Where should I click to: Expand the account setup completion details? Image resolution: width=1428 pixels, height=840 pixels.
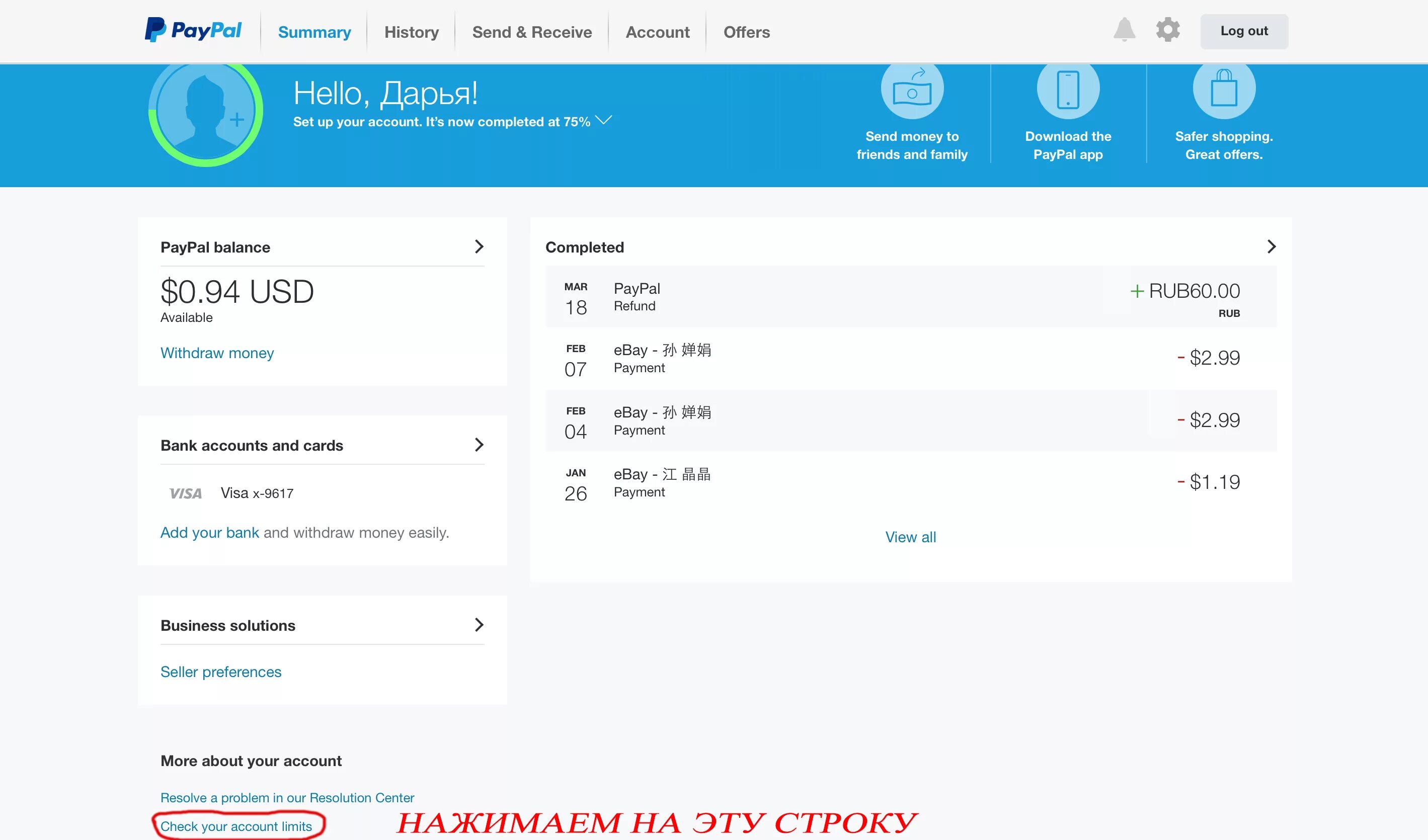[x=605, y=120]
